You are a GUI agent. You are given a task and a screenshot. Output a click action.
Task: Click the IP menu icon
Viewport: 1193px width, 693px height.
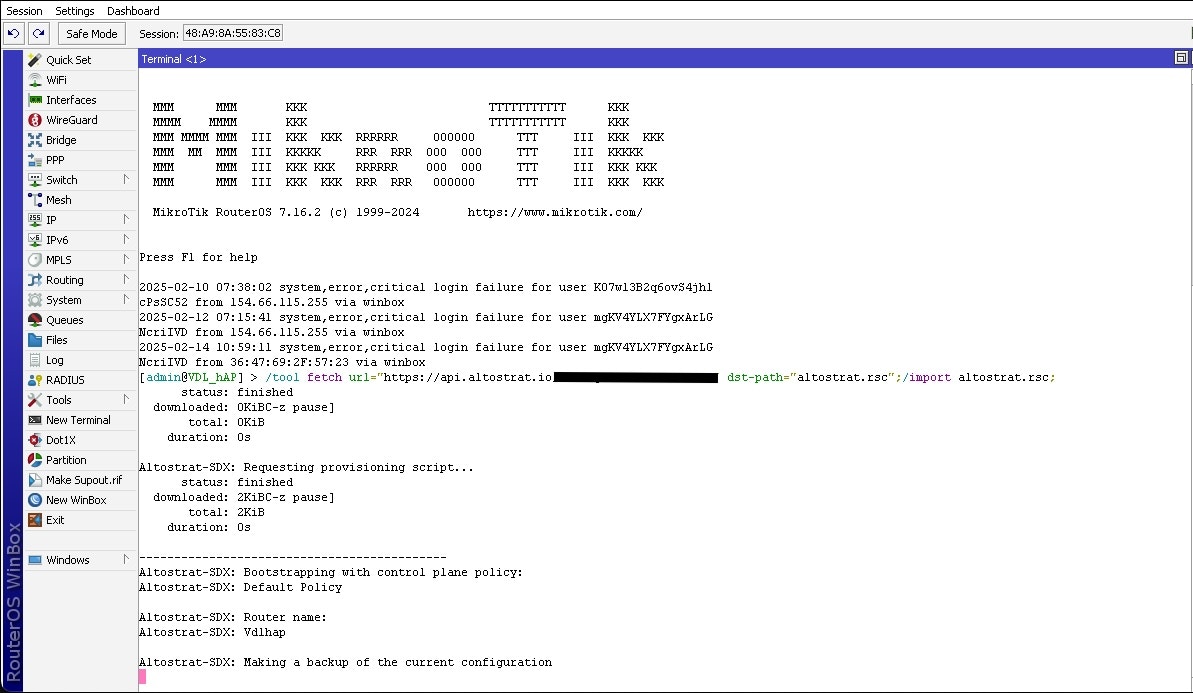pos(35,220)
